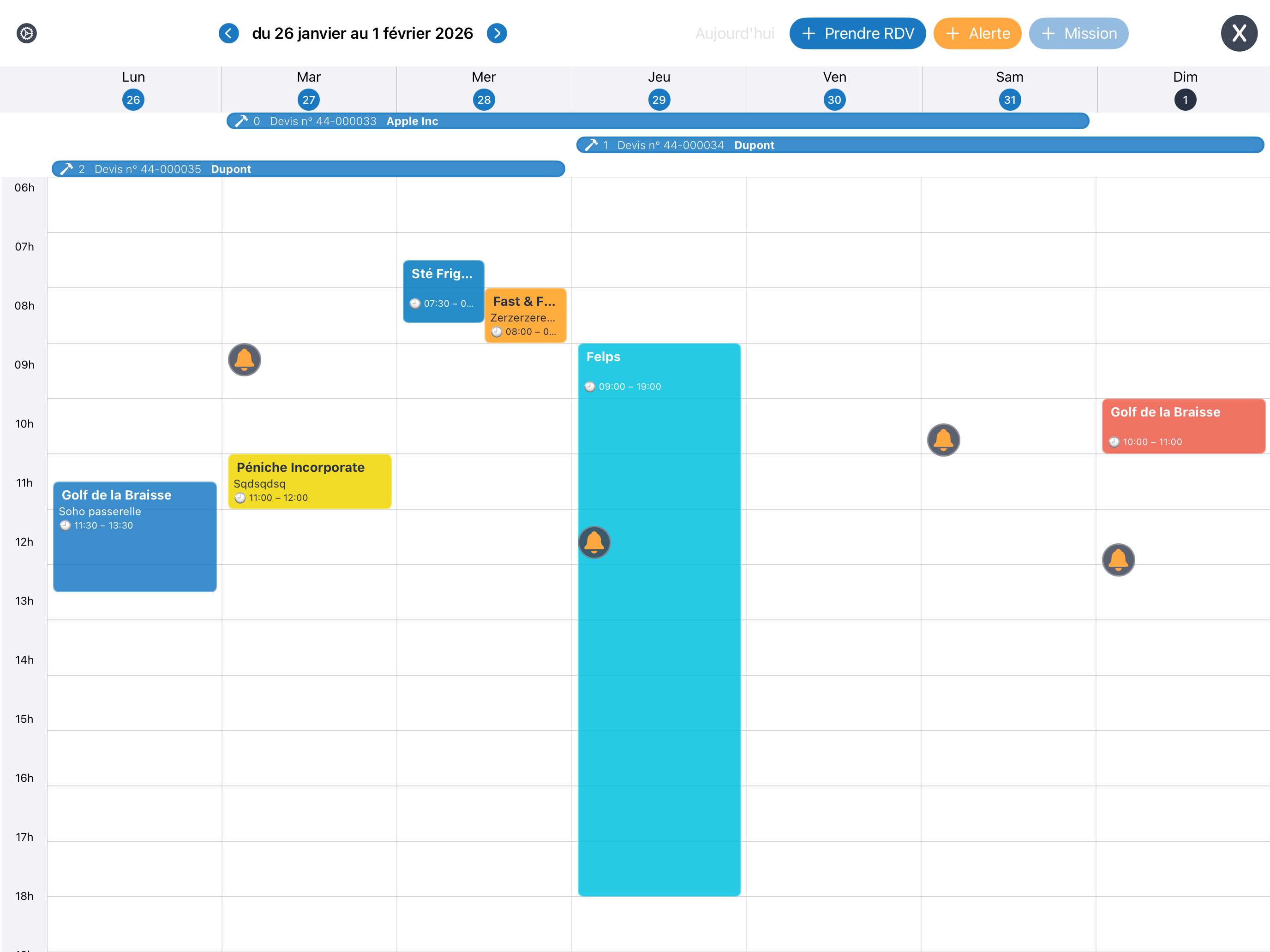This screenshot has width=1270, height=952.
Task: Click the alert bell inside Felps event
Action: (x=593, y=542)
